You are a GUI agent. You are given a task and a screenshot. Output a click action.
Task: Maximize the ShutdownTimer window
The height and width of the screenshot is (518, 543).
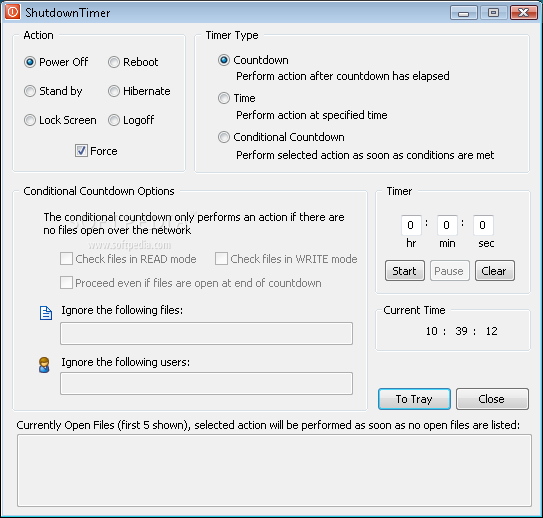pyautogui.click(x=493, y=13)
